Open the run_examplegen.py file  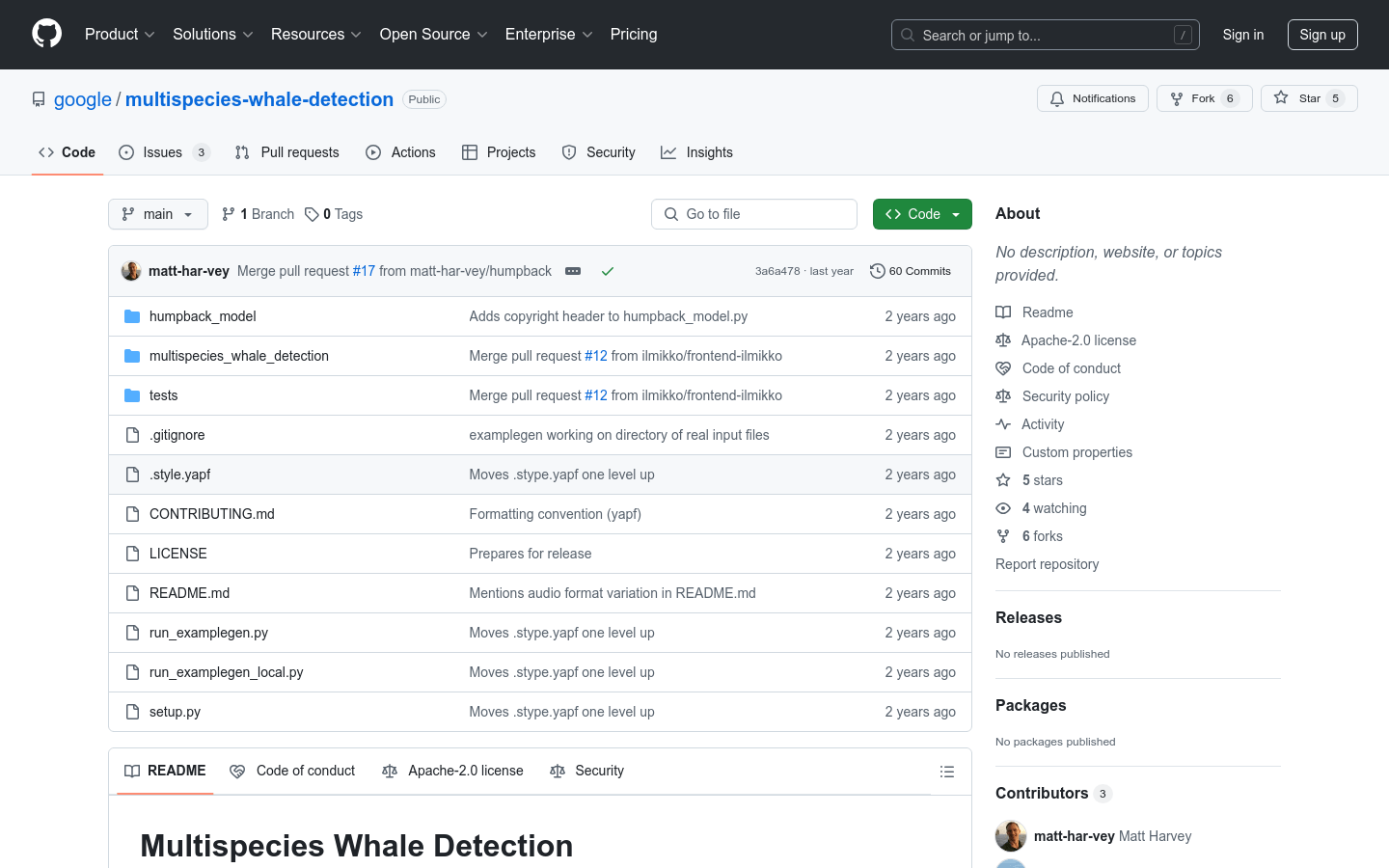[x=208, y=633]
